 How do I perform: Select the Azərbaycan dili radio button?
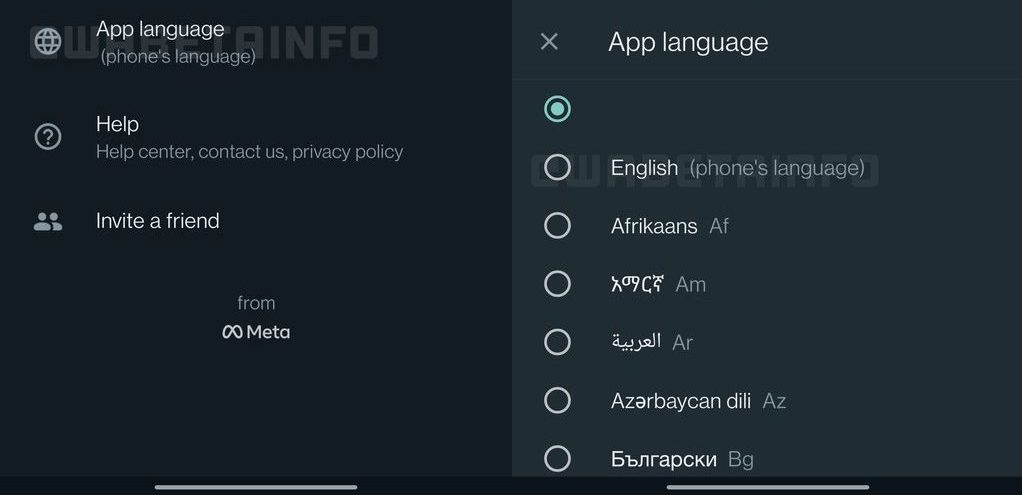tap(557, 401)
